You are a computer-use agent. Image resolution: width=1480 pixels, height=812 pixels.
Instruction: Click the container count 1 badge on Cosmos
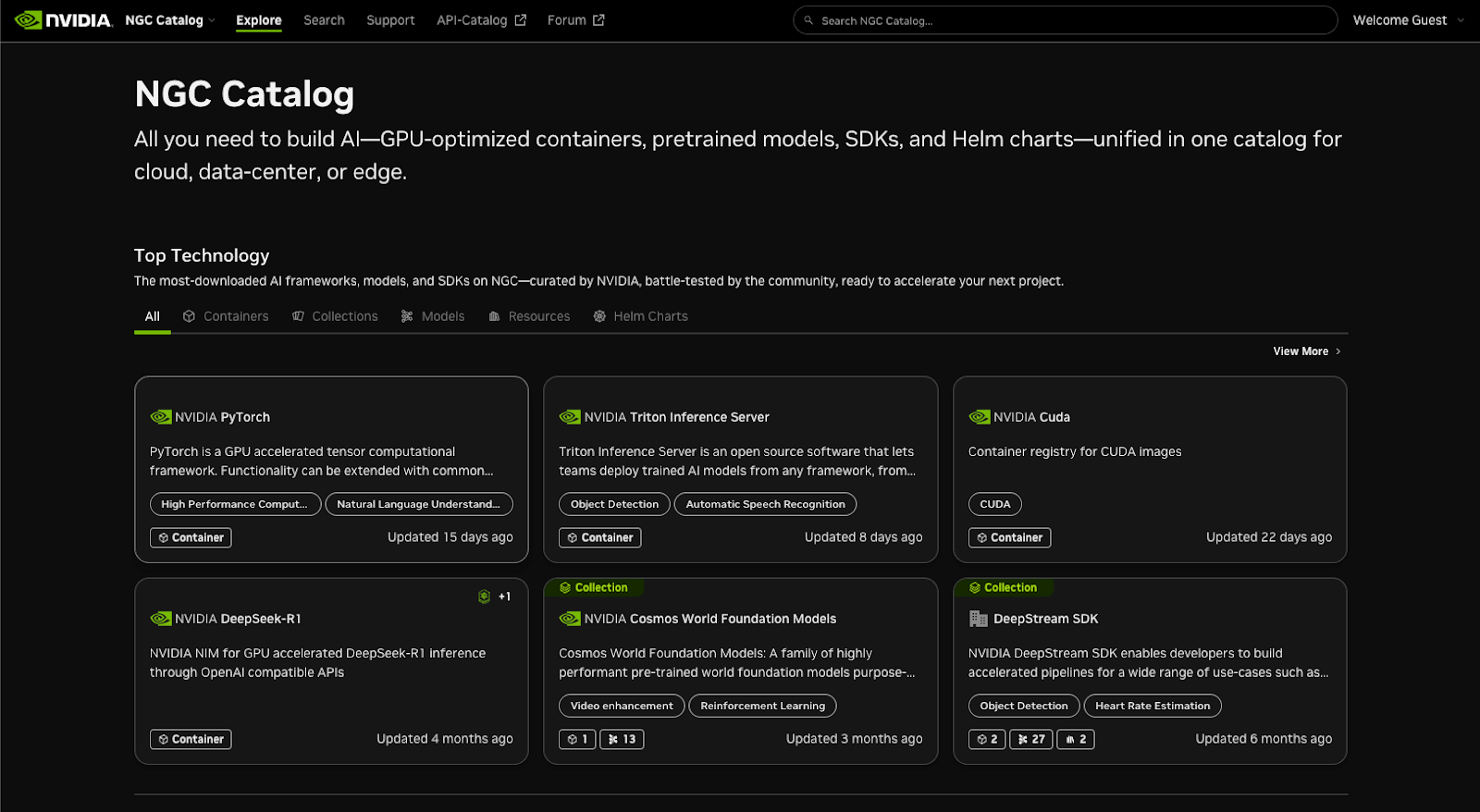click(577, 739)
